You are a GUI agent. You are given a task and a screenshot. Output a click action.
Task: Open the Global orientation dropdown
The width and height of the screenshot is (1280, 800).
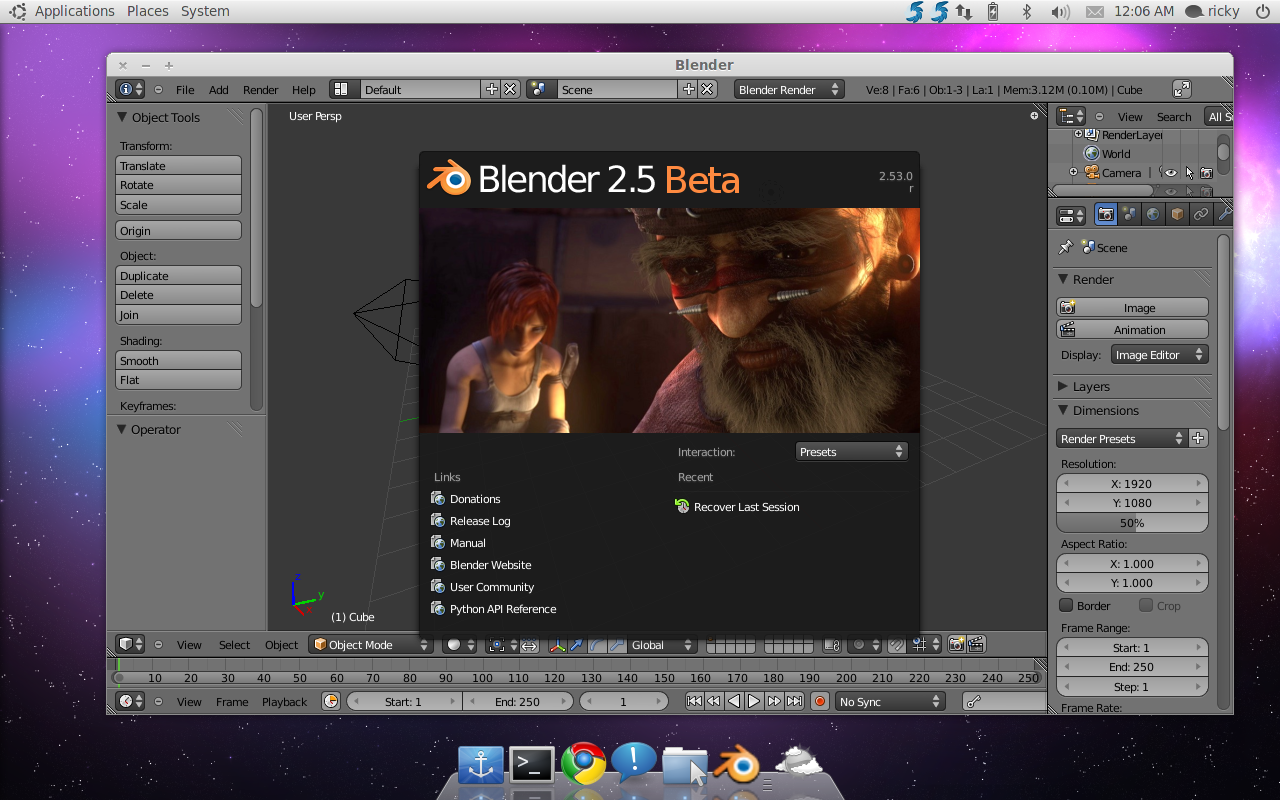pos(662,645)
